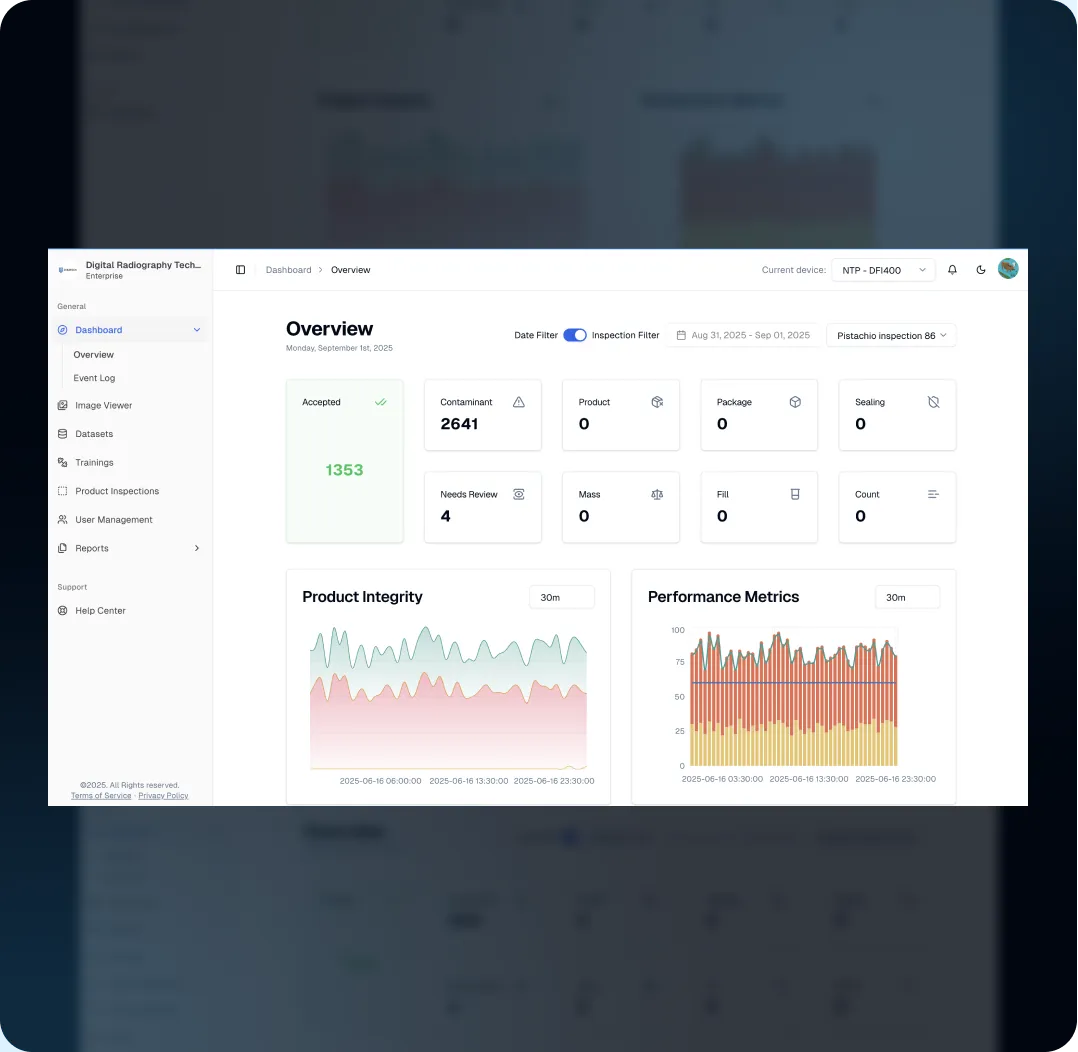The height and width of the screenshot is (1052, 1078).
Task: Expand the Reports section
Action: pyautogui.click(x=92, y=548)
